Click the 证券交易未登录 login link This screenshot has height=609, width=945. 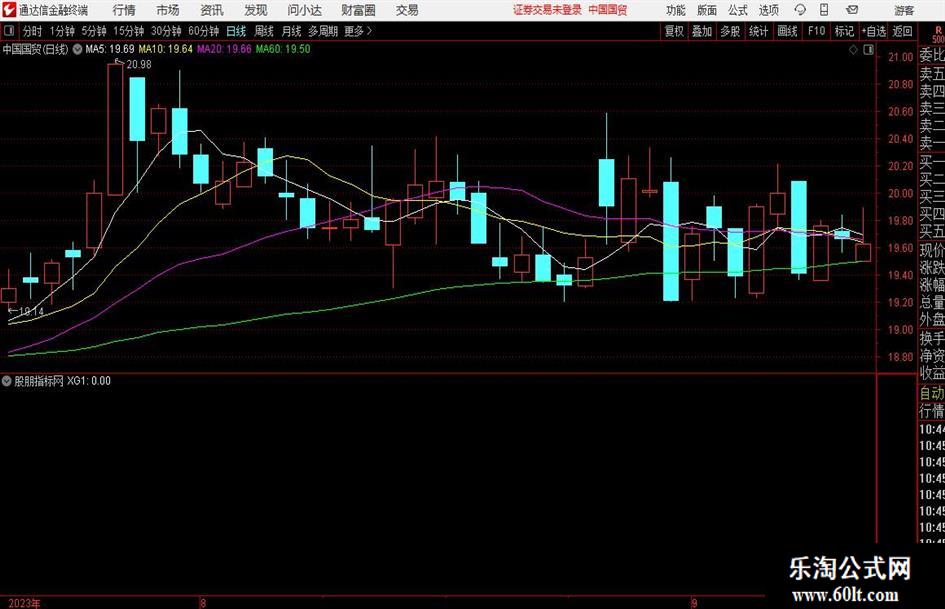coord(547,10)
